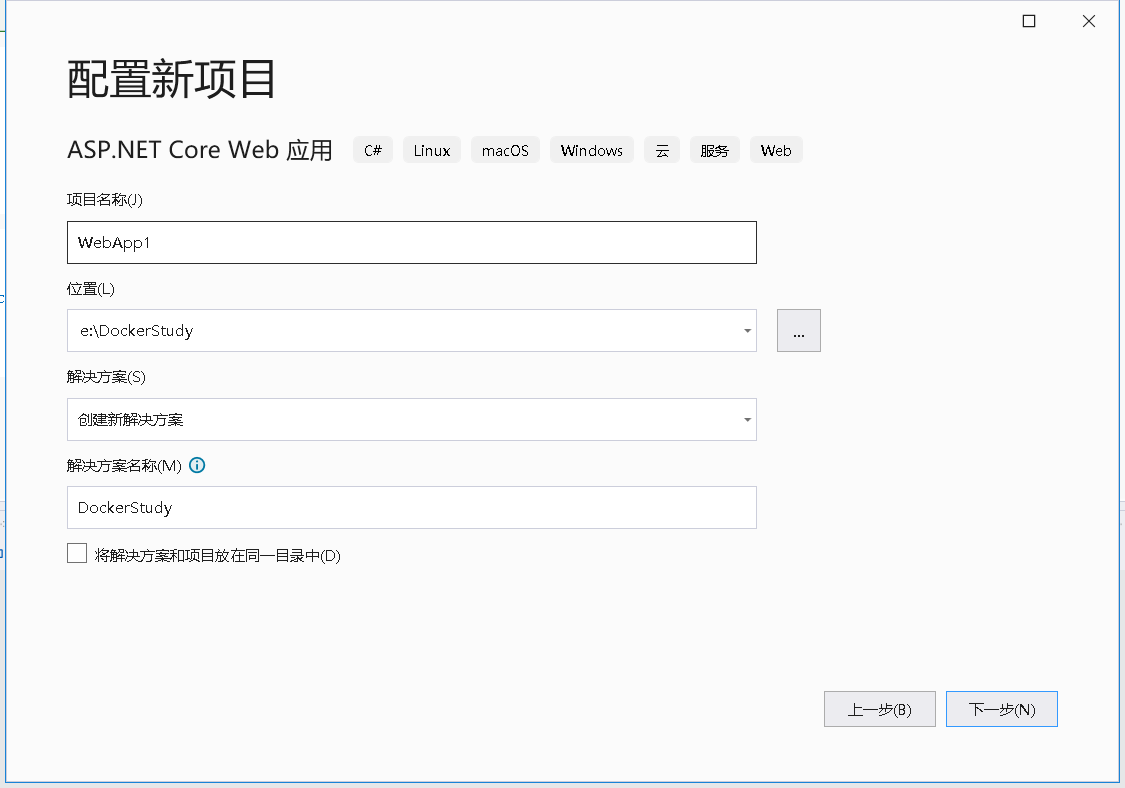Select the Linux platform tag
Screen dimensions: 1125x788
(x=432, y=150)
